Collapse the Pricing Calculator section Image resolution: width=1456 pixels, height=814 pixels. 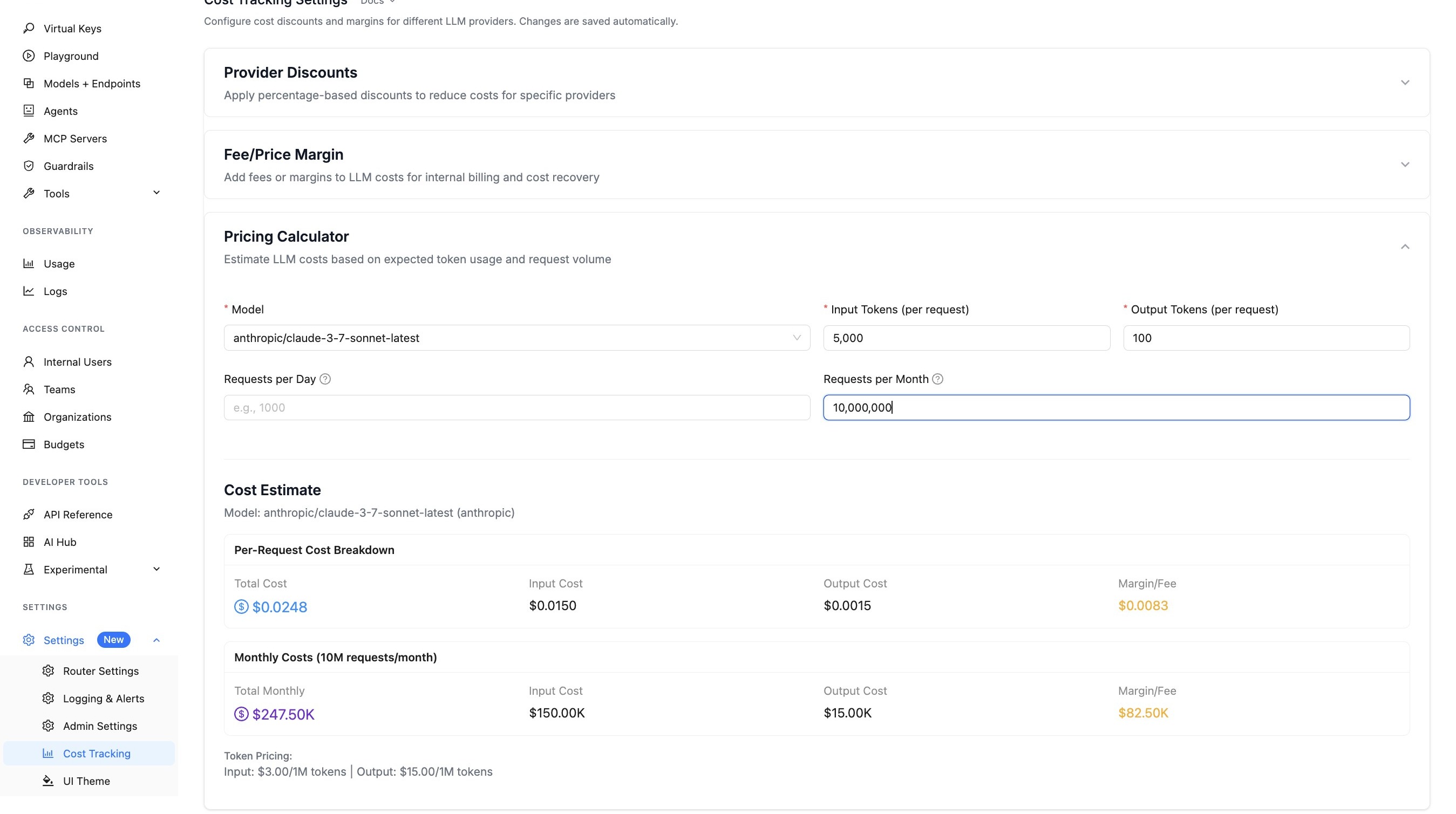(1405, 247)
